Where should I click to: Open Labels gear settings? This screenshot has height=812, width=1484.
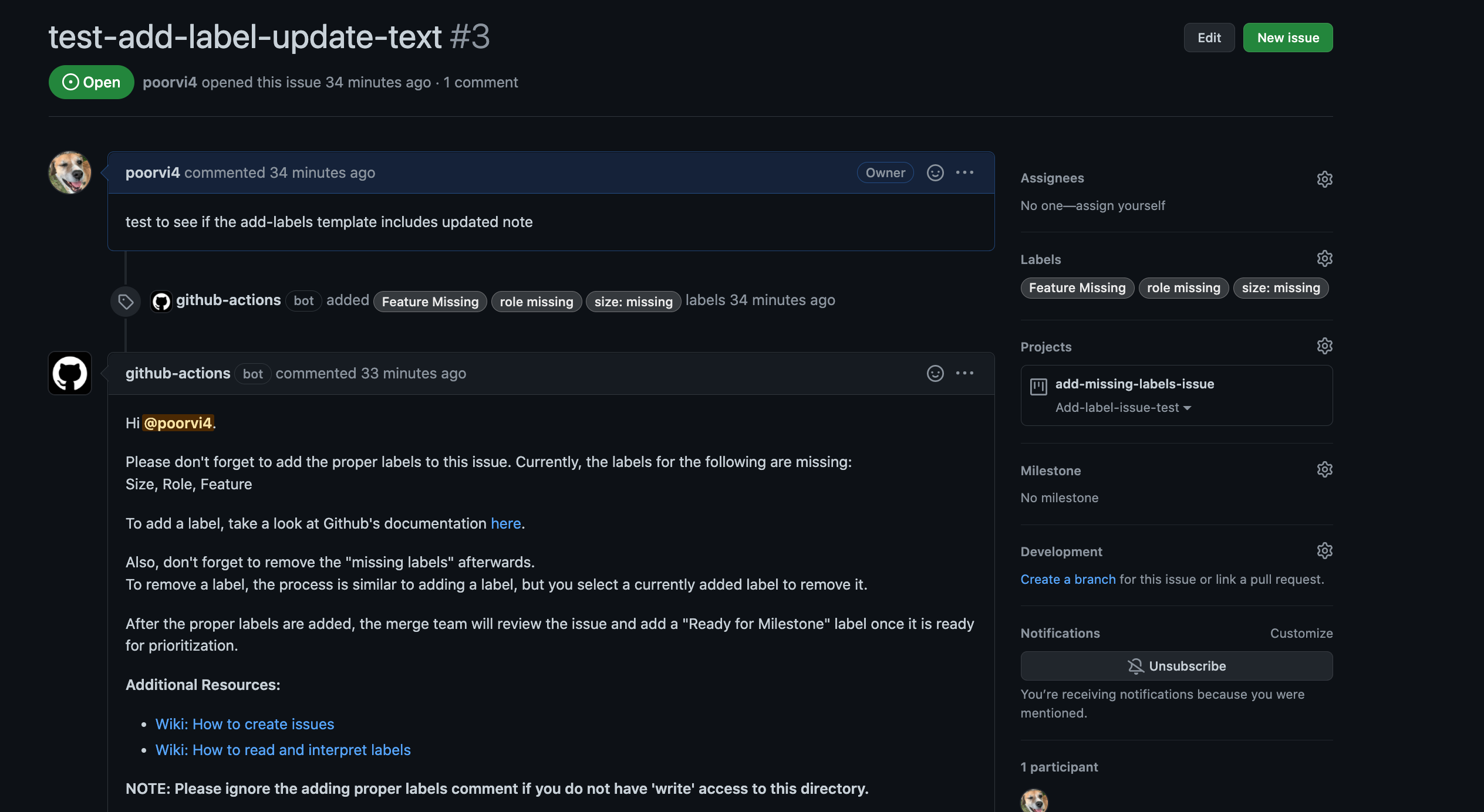(x=1324, y=259)
